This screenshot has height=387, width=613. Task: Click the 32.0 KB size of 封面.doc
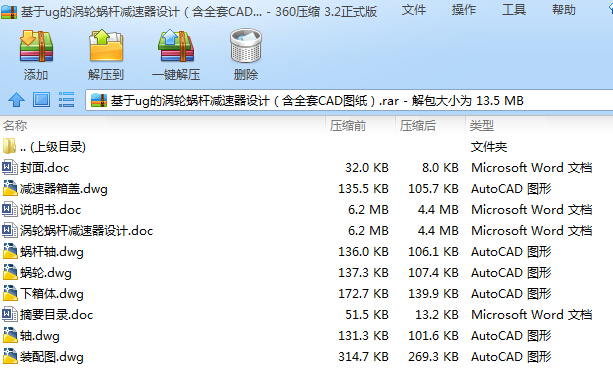(367, 168)
